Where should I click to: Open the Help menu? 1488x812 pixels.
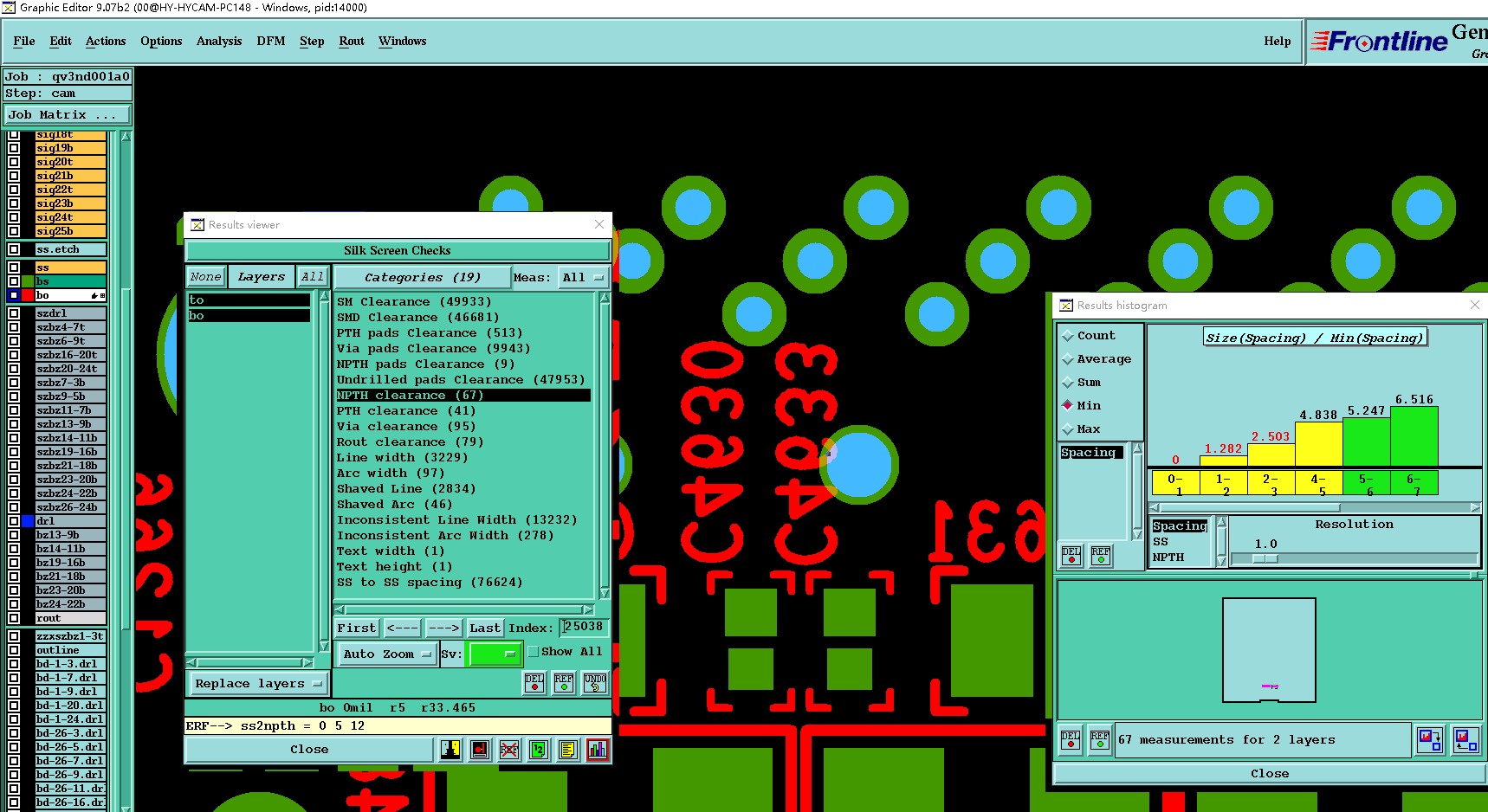[1278, 41]
